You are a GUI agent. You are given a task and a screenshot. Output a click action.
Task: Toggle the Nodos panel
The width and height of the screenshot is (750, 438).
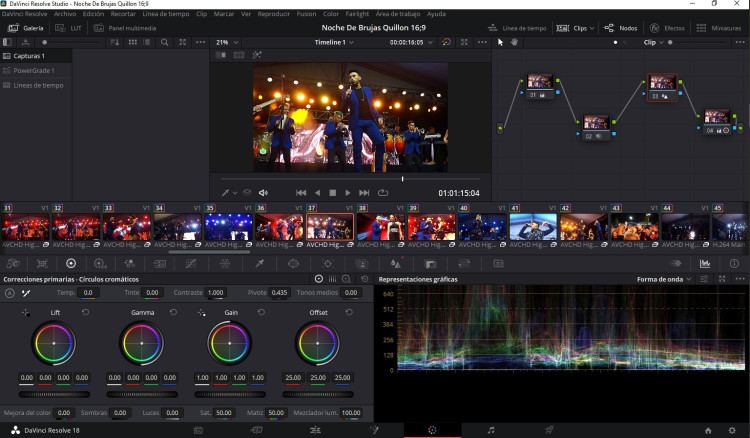621,28
